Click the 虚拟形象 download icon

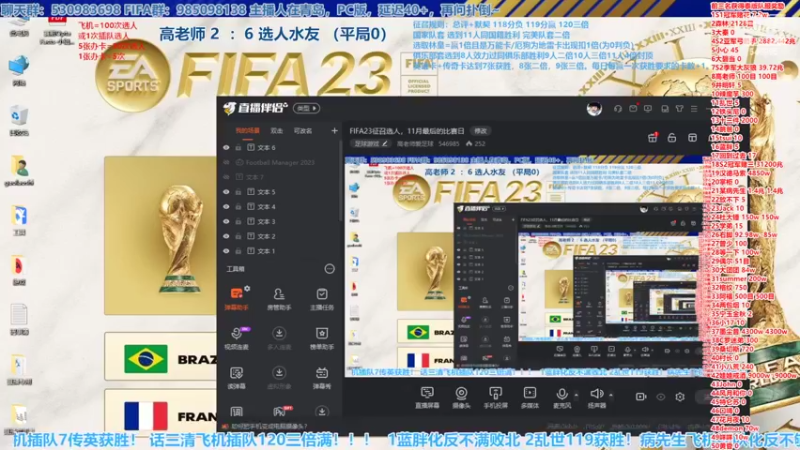pos(279,372)
